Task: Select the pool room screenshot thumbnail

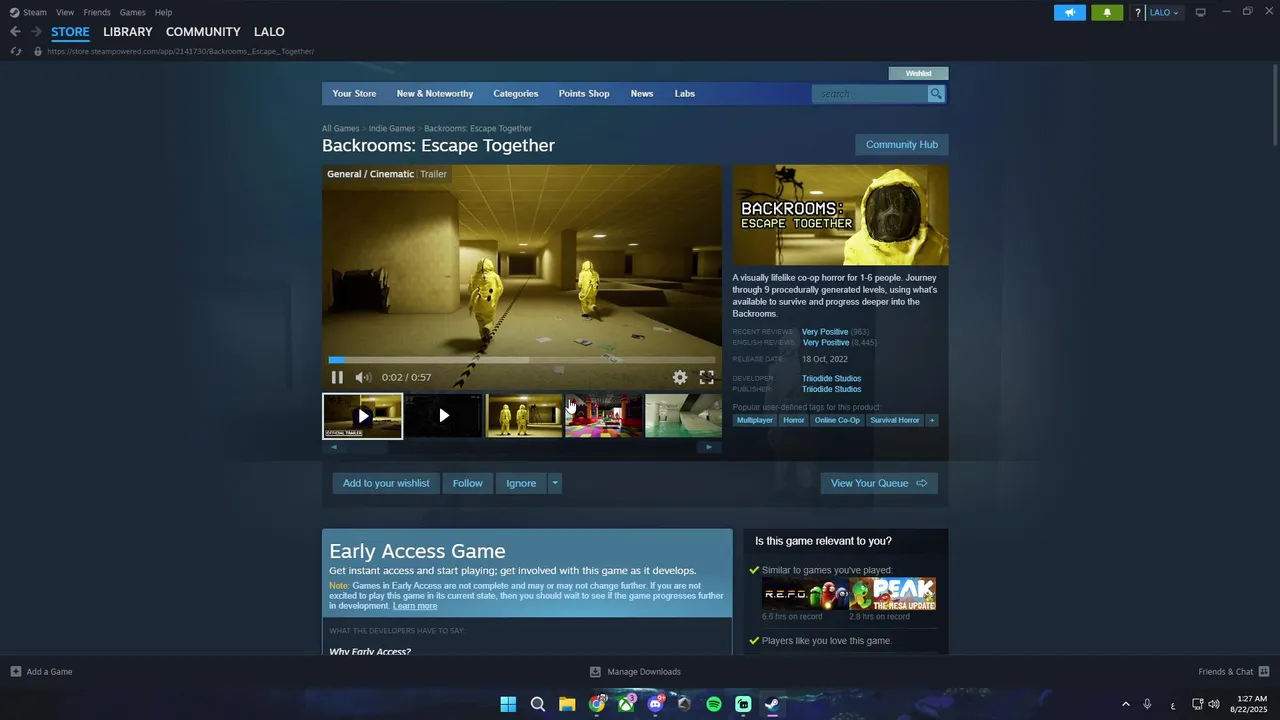Action: [x=684, y=416]
